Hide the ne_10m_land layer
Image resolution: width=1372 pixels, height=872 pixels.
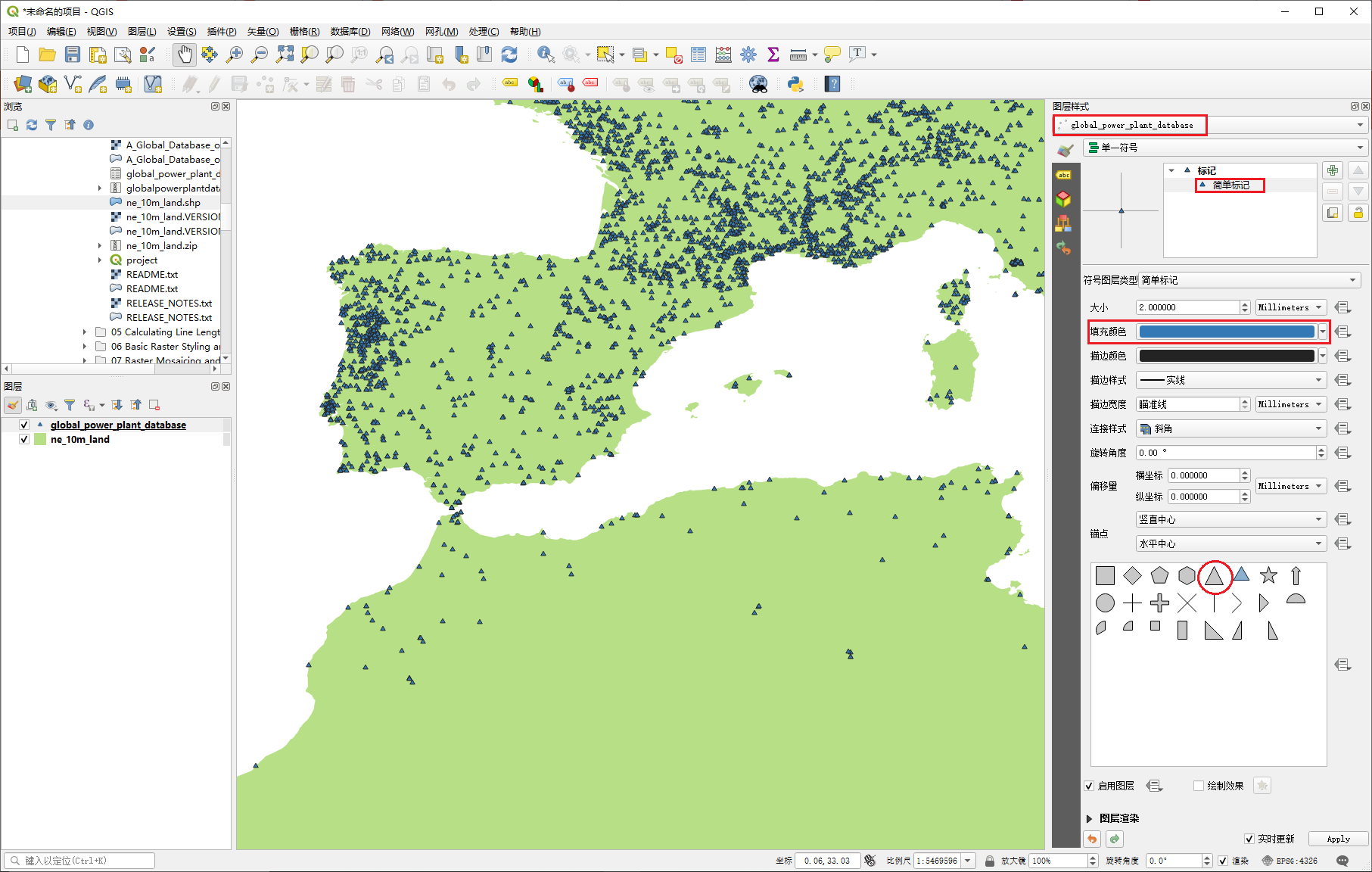(24, 439)
